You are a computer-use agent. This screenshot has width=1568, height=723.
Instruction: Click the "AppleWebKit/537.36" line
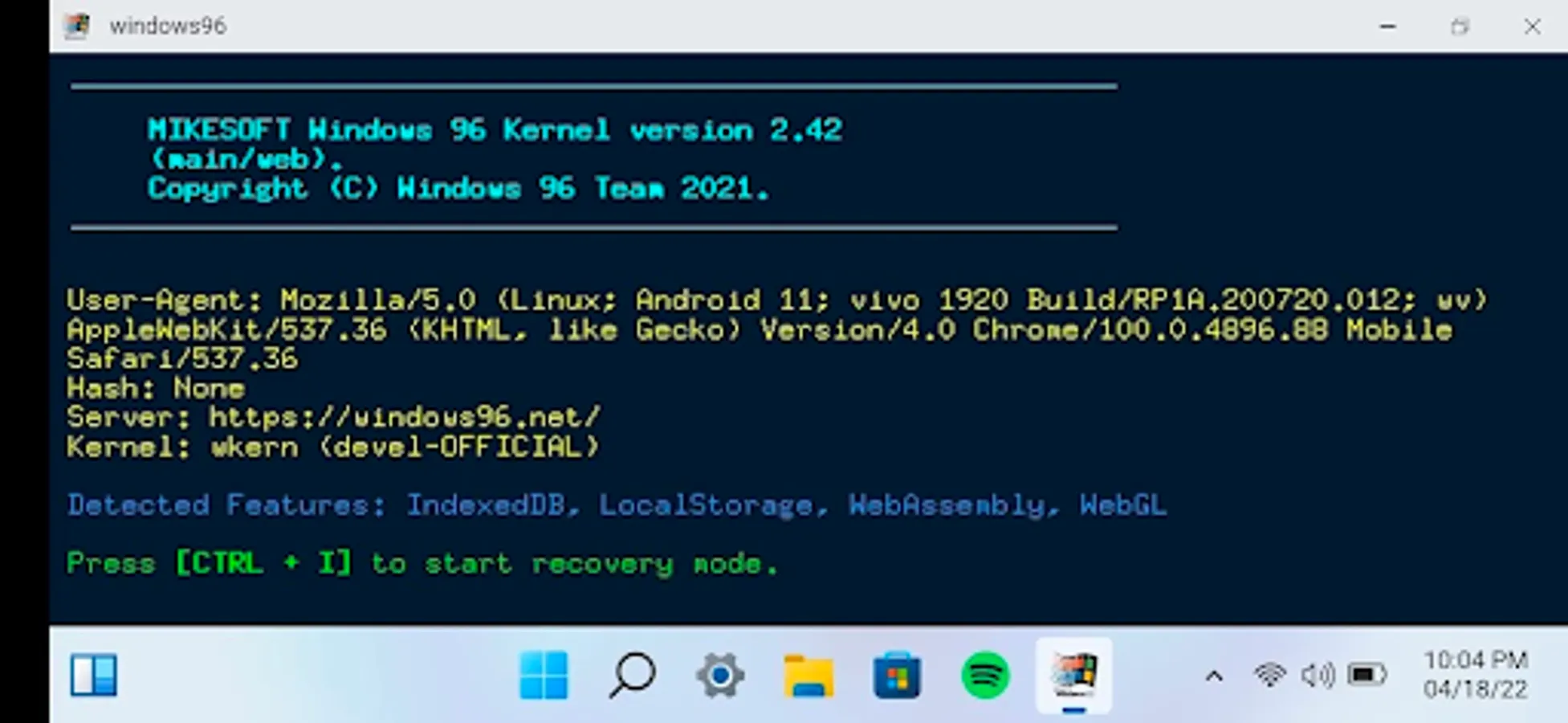tap(760, 329)
